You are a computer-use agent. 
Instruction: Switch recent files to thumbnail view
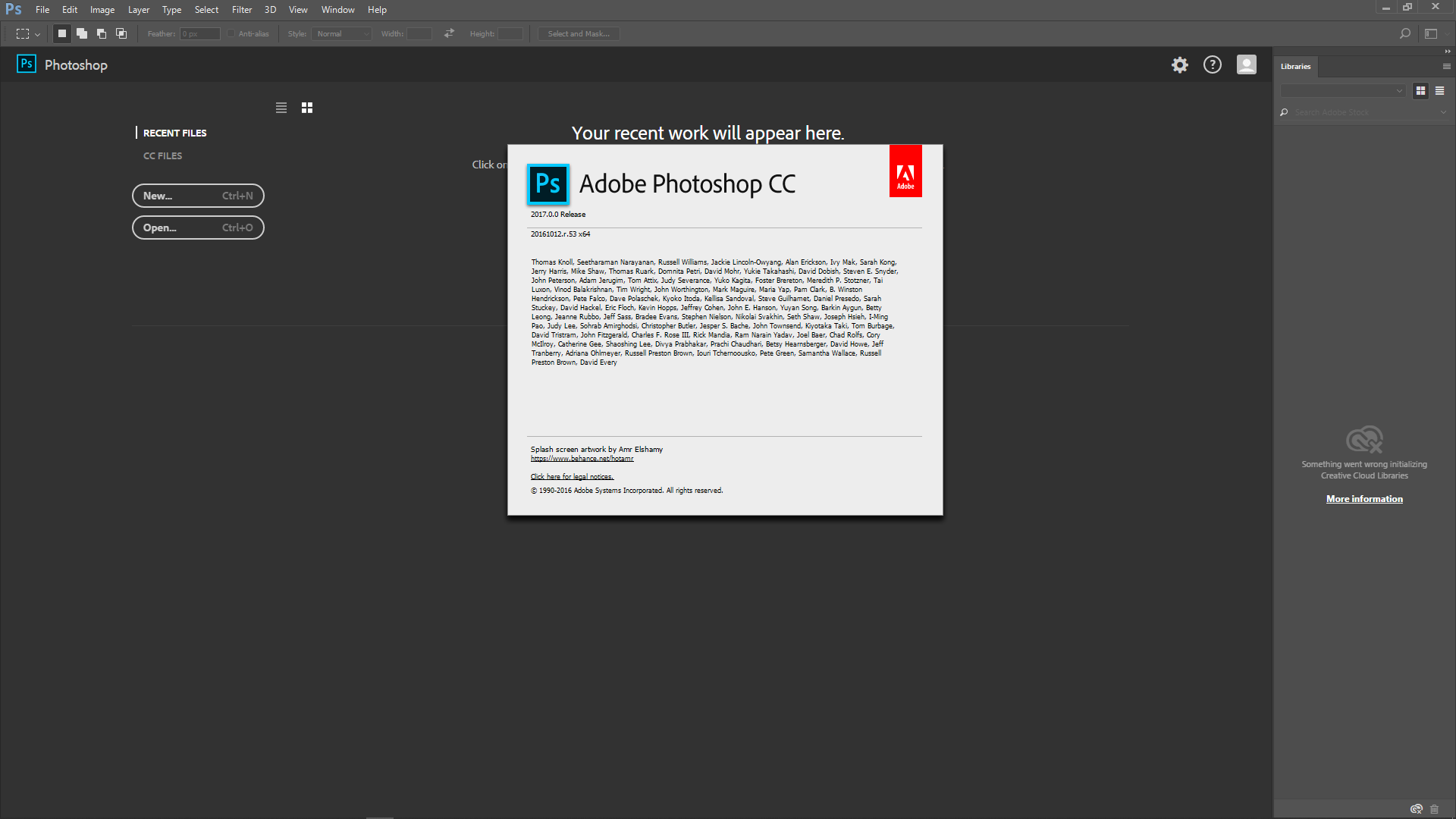(307, 108)
